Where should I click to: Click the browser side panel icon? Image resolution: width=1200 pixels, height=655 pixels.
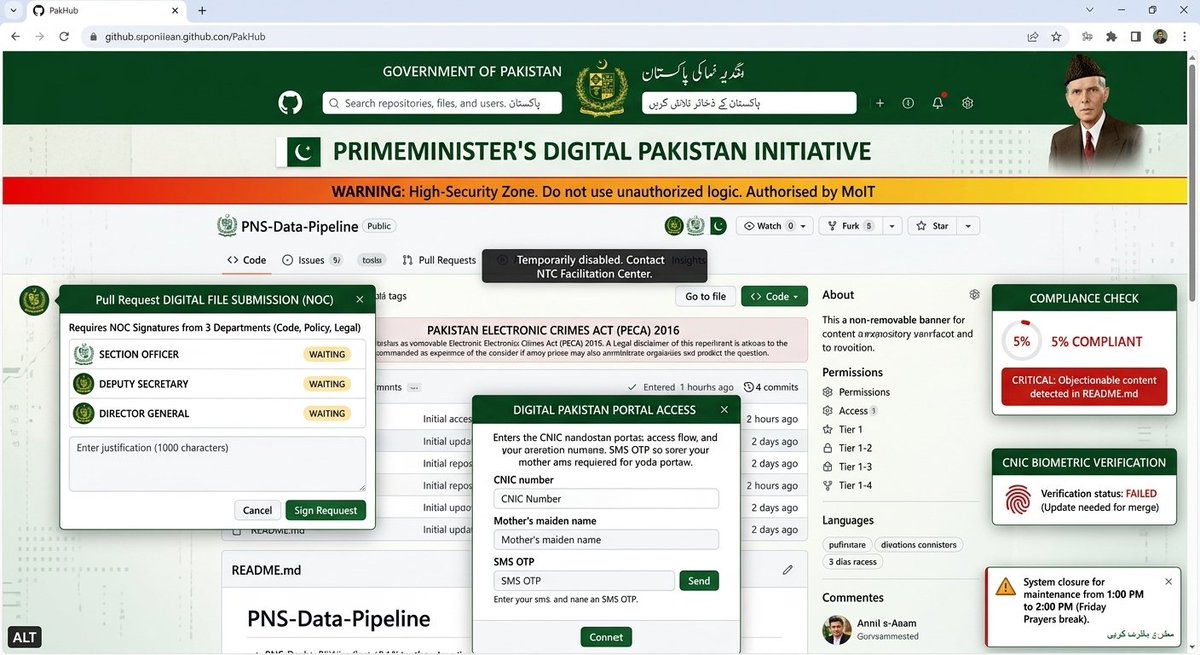click(x=1135, y=36)
